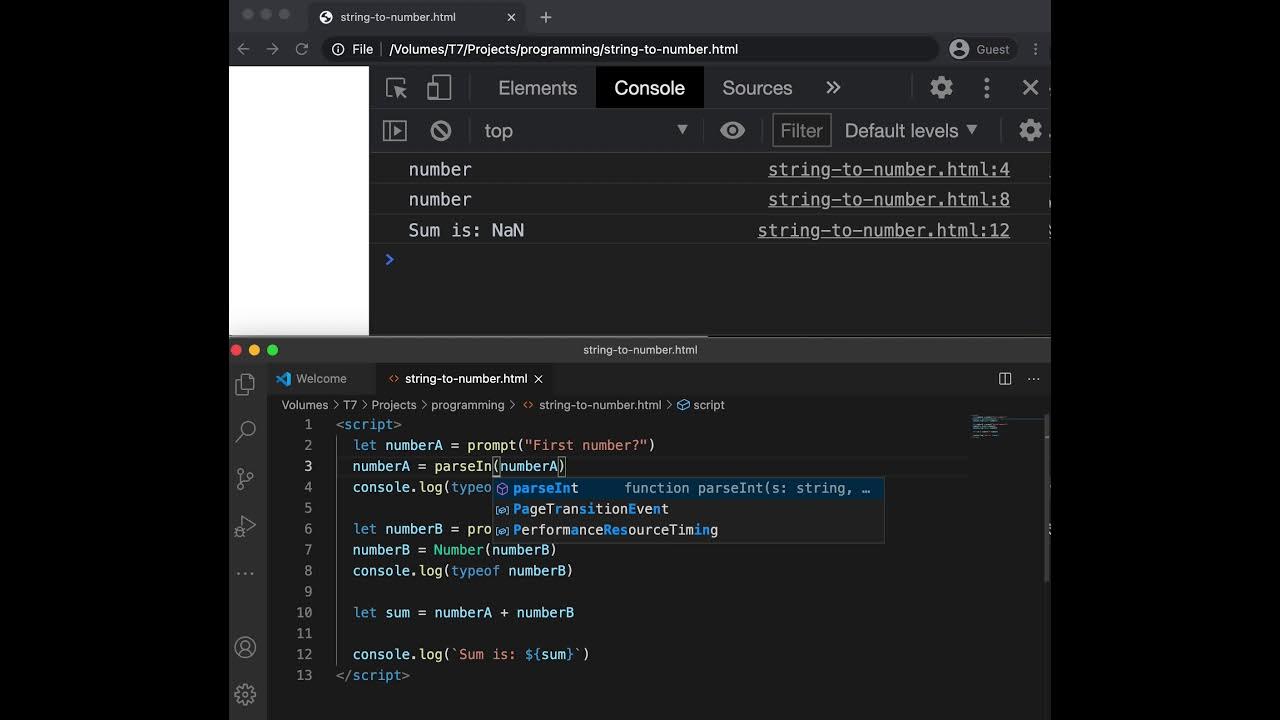Viewport: 1280px width, 720px height.
Task: Select the PerformanceResourceTiming suggestion
Action: [688, 530]
